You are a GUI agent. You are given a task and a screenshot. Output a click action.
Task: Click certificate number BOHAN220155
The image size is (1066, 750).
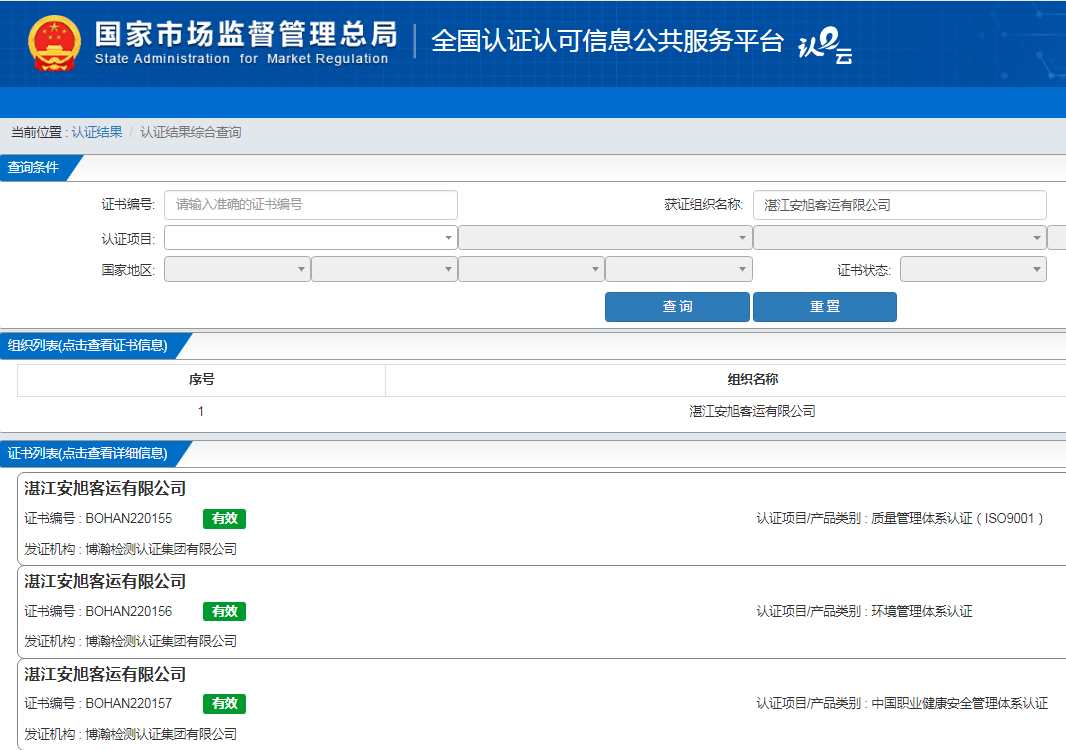tap(128, 518)
